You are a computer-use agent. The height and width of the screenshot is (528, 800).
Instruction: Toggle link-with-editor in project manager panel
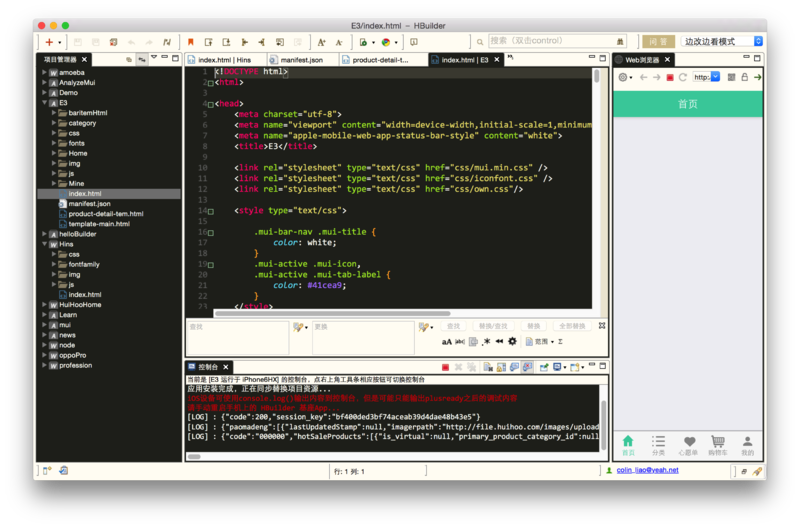click(x=142, y=60)
